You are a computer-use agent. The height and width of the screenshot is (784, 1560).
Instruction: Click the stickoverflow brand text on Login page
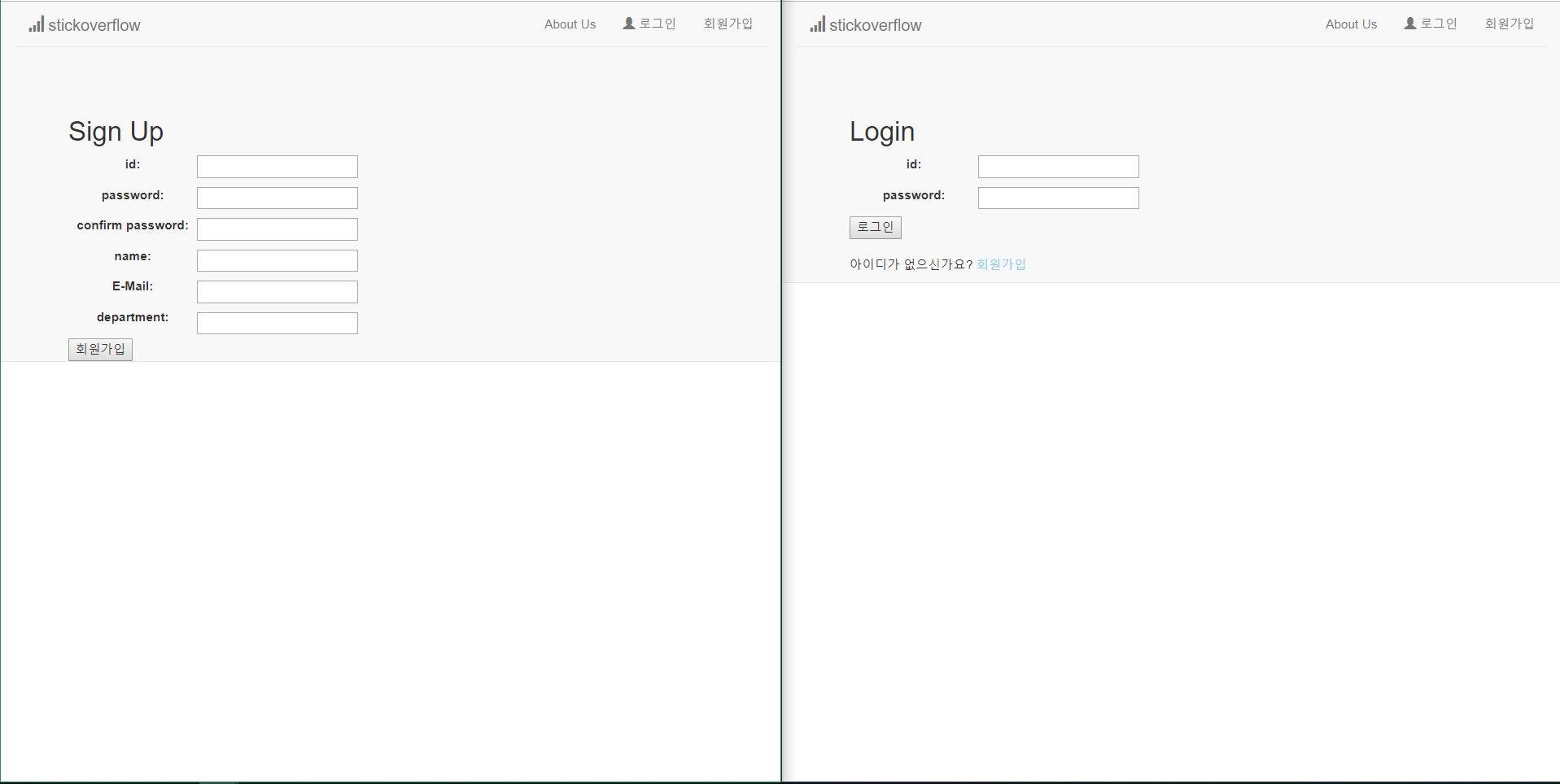tap(876, 25)
